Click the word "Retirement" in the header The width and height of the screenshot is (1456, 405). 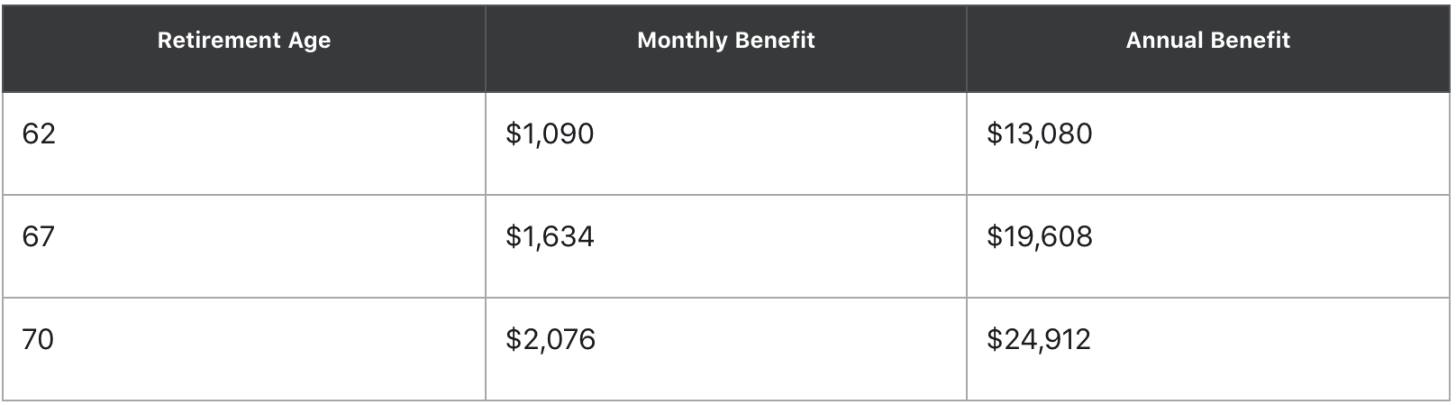tap(221, 42)
